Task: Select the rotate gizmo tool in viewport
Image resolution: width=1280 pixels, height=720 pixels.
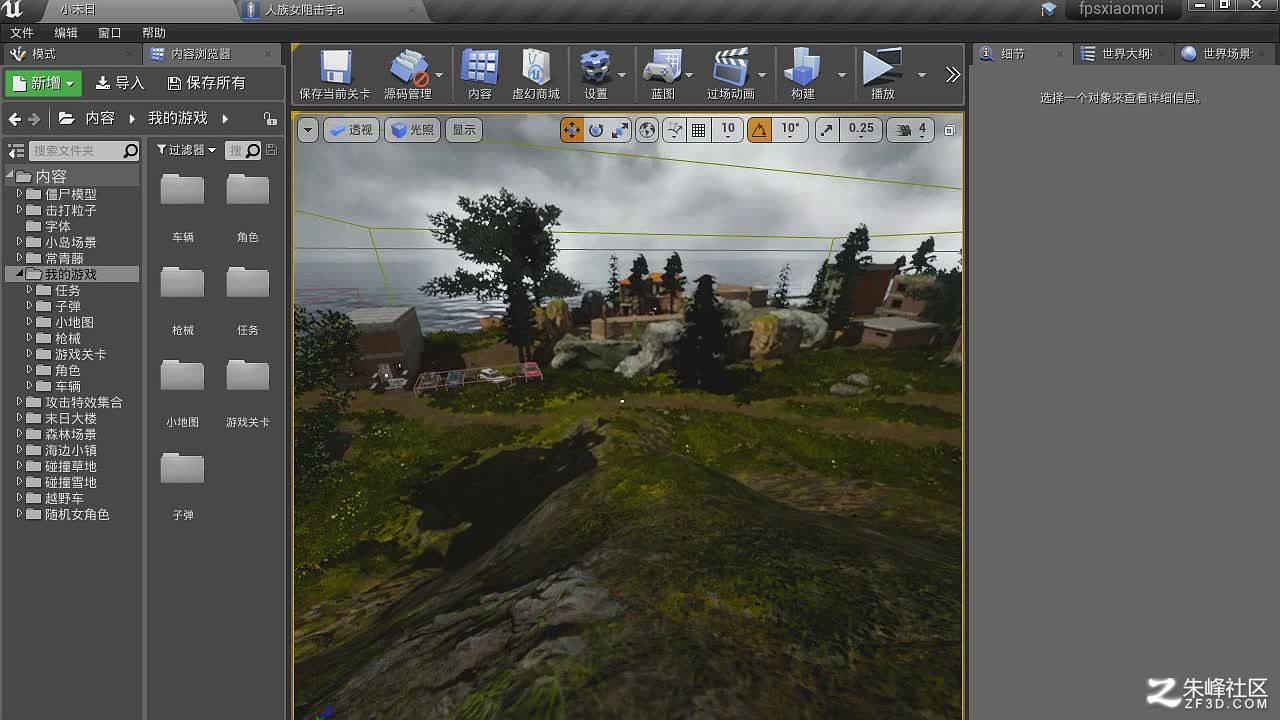Action: [596, 130]
